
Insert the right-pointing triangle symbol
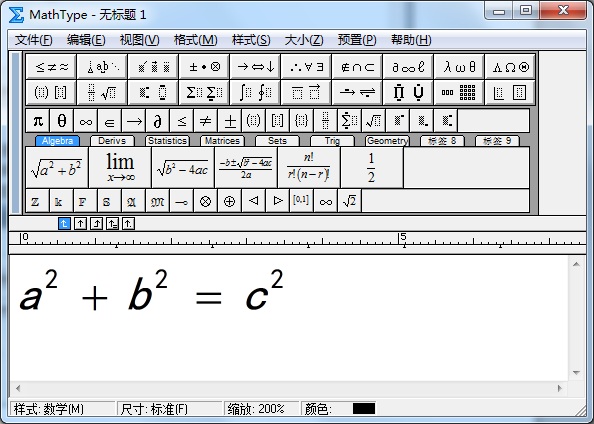pos(278,201)
